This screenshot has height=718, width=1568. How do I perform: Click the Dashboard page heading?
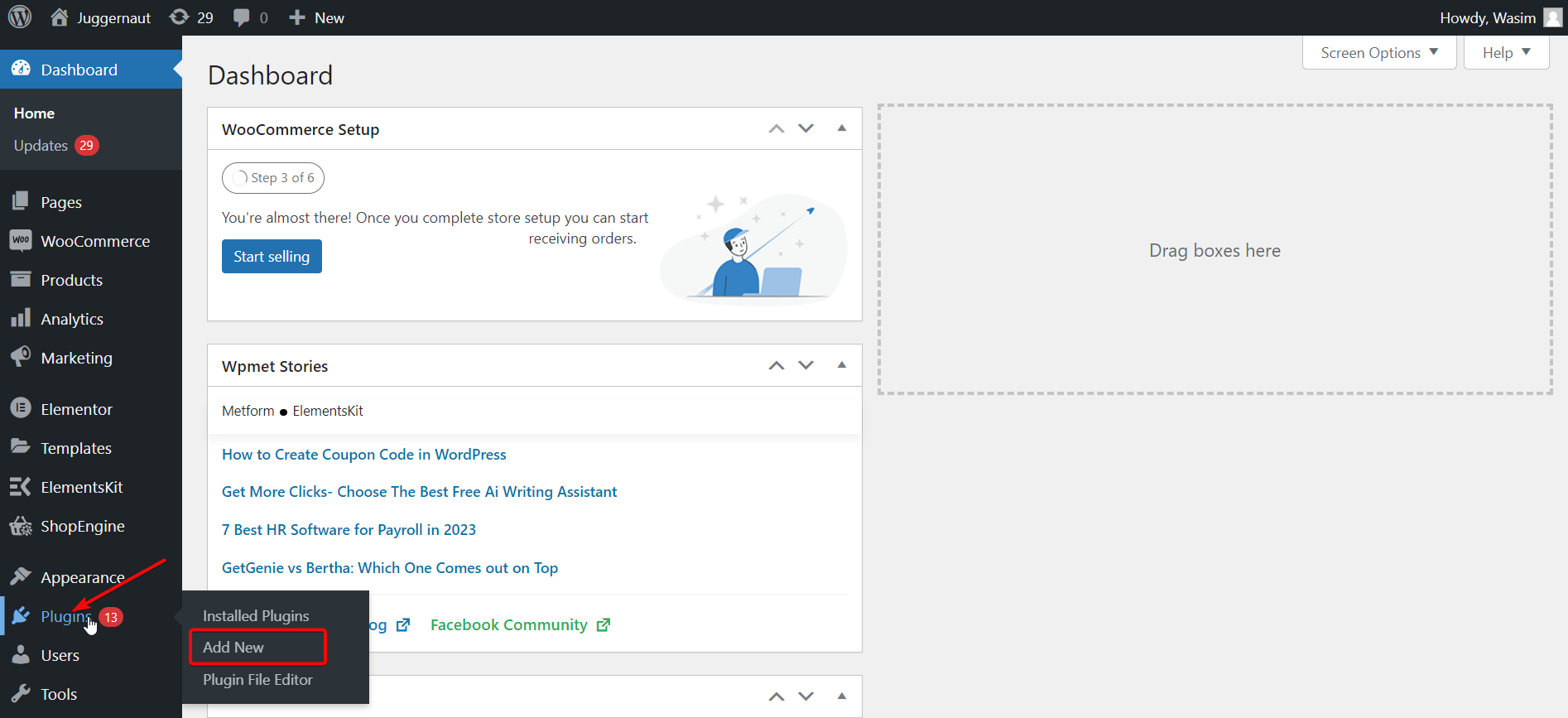tap(271, 75)
